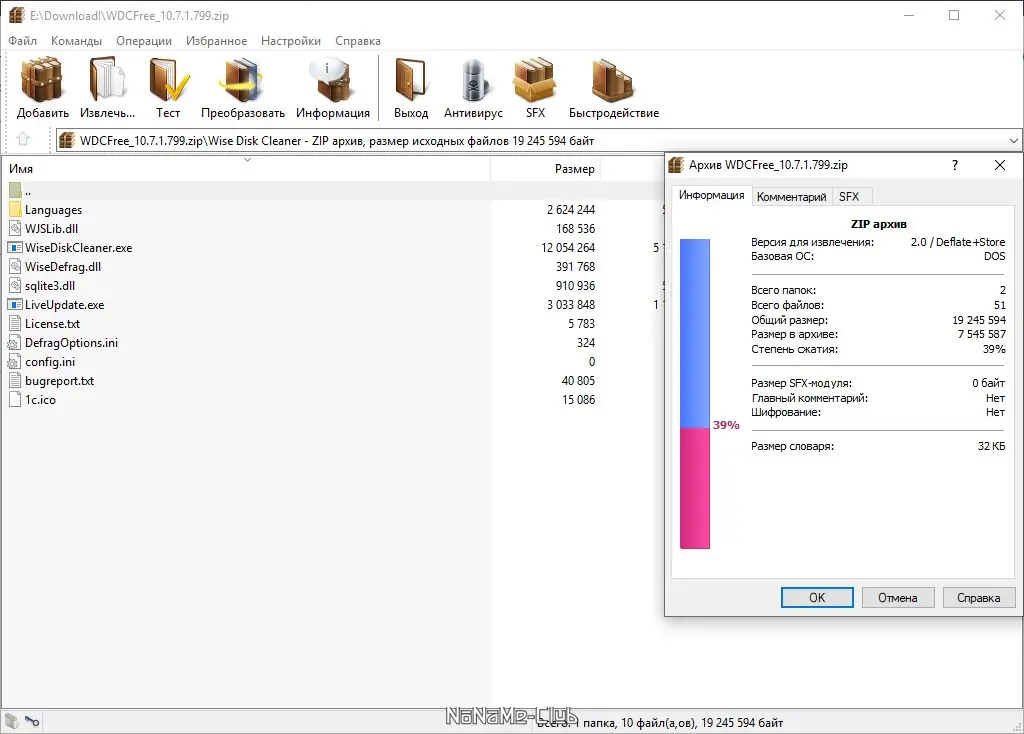The width and height of the screenshot is (1024, 734).
Task: Expand the archive path dropdown arrow
Action: 1013,140
